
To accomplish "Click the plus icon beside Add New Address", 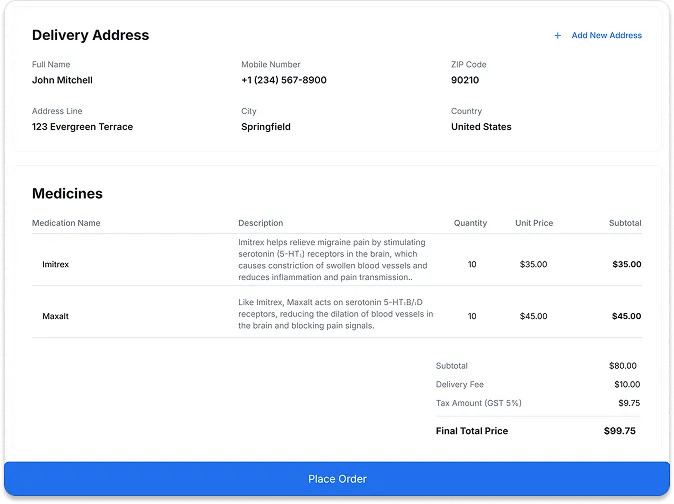I will pos(558,36).
